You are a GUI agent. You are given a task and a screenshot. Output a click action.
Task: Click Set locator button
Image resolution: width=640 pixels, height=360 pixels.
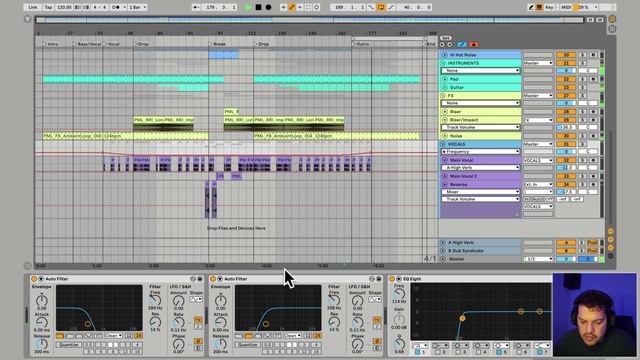(446, 38)
